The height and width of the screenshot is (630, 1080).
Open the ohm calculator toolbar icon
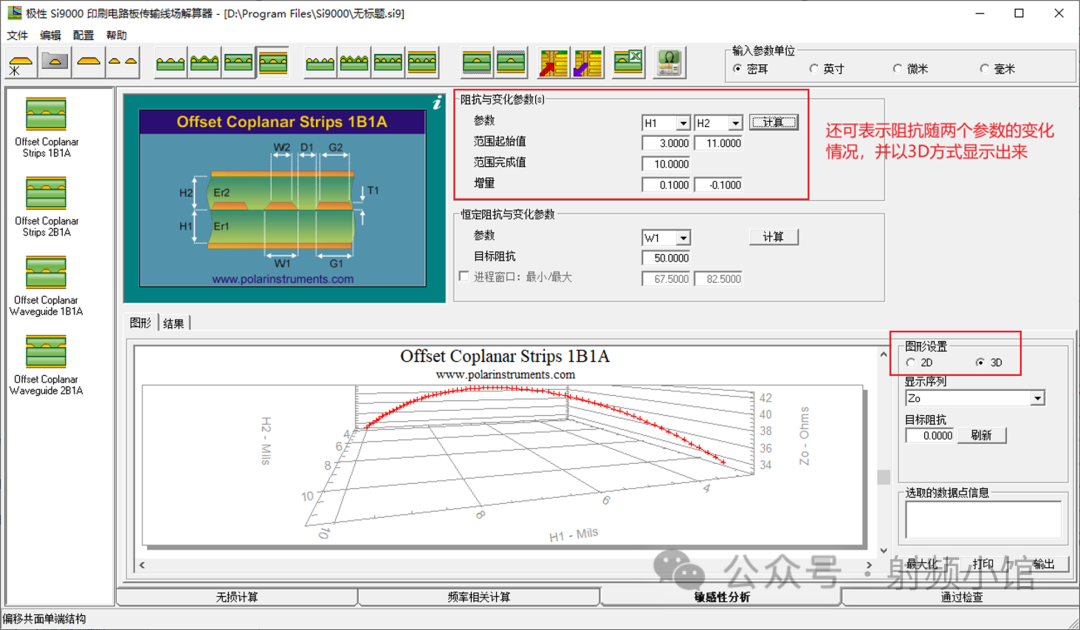(x=670, y=63)
